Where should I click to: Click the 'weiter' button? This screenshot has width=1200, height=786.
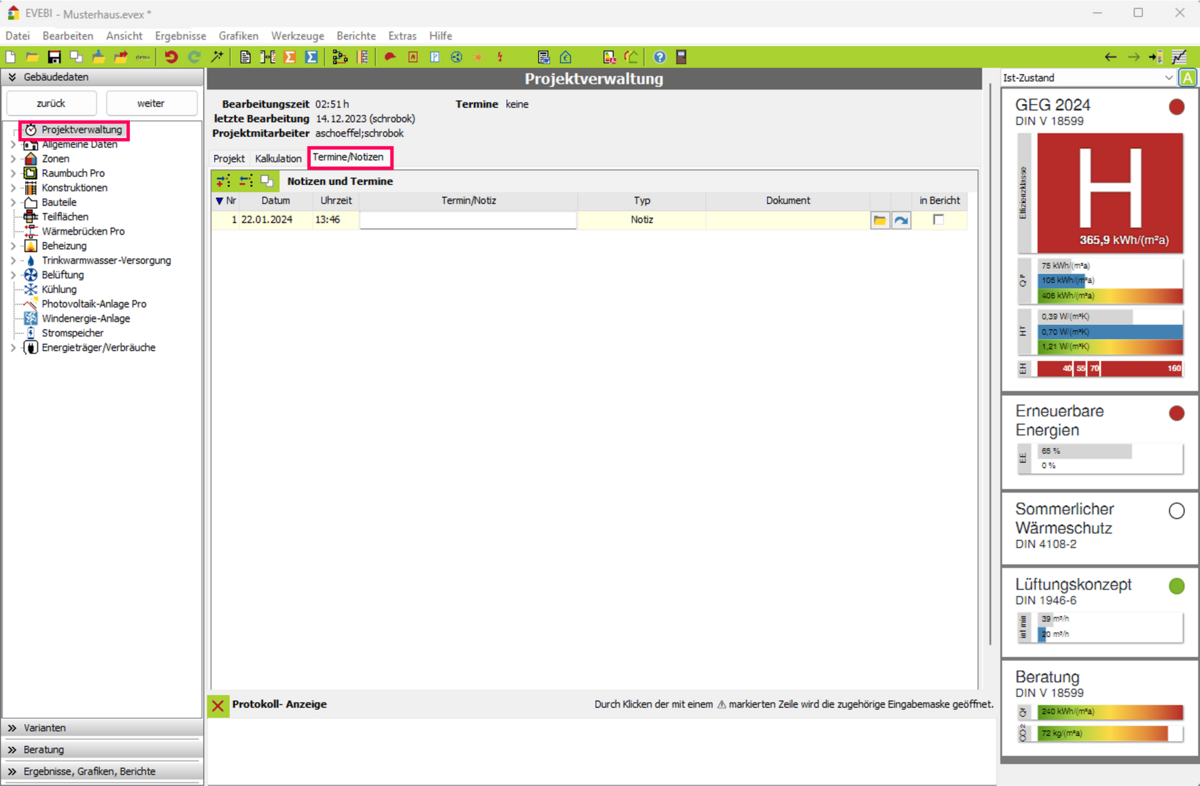(x=151, y=103)
